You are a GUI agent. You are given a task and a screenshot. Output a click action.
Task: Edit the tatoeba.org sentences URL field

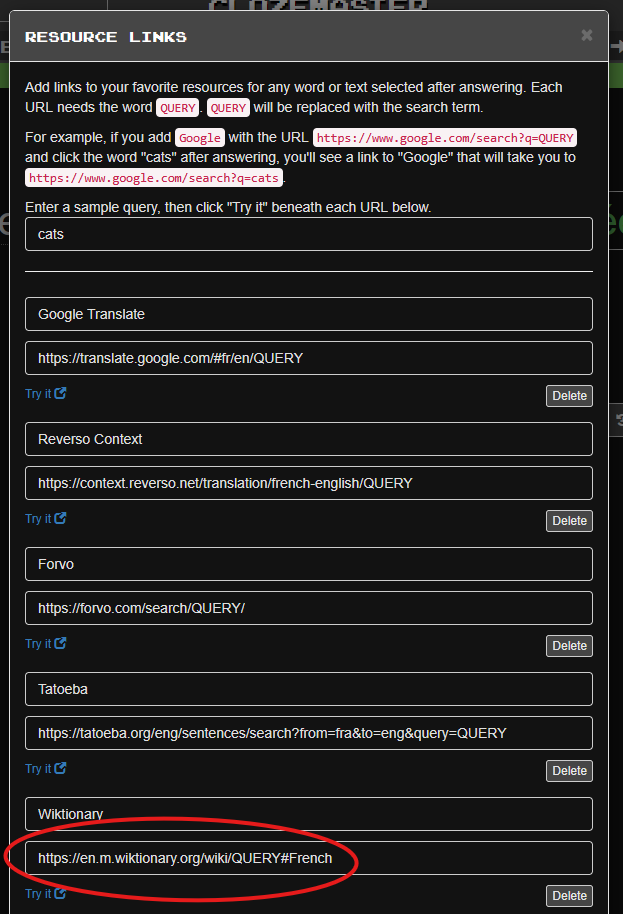pyautogui.click(x=308, y=733)
